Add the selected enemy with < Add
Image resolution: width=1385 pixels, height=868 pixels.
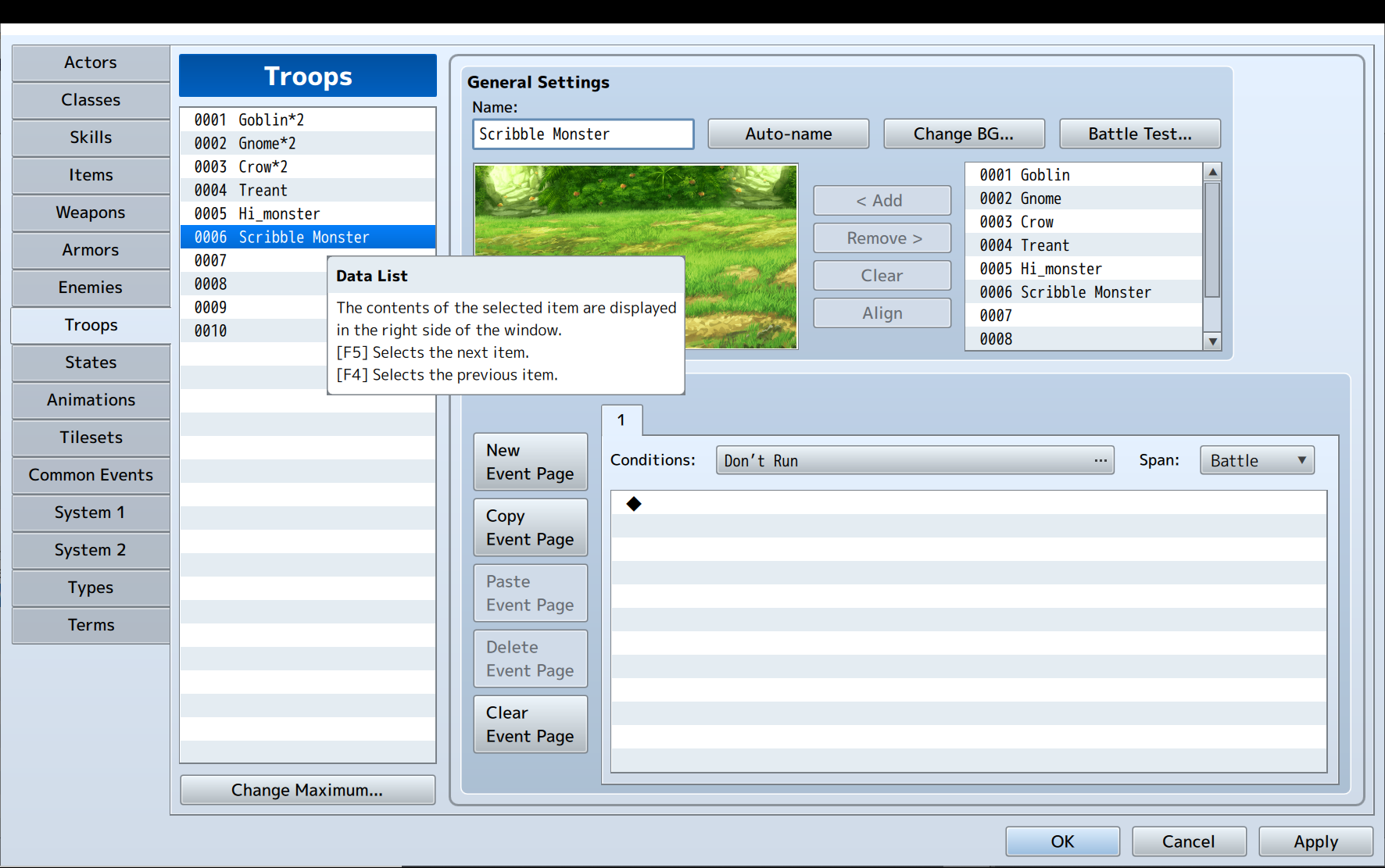(882, 200)
